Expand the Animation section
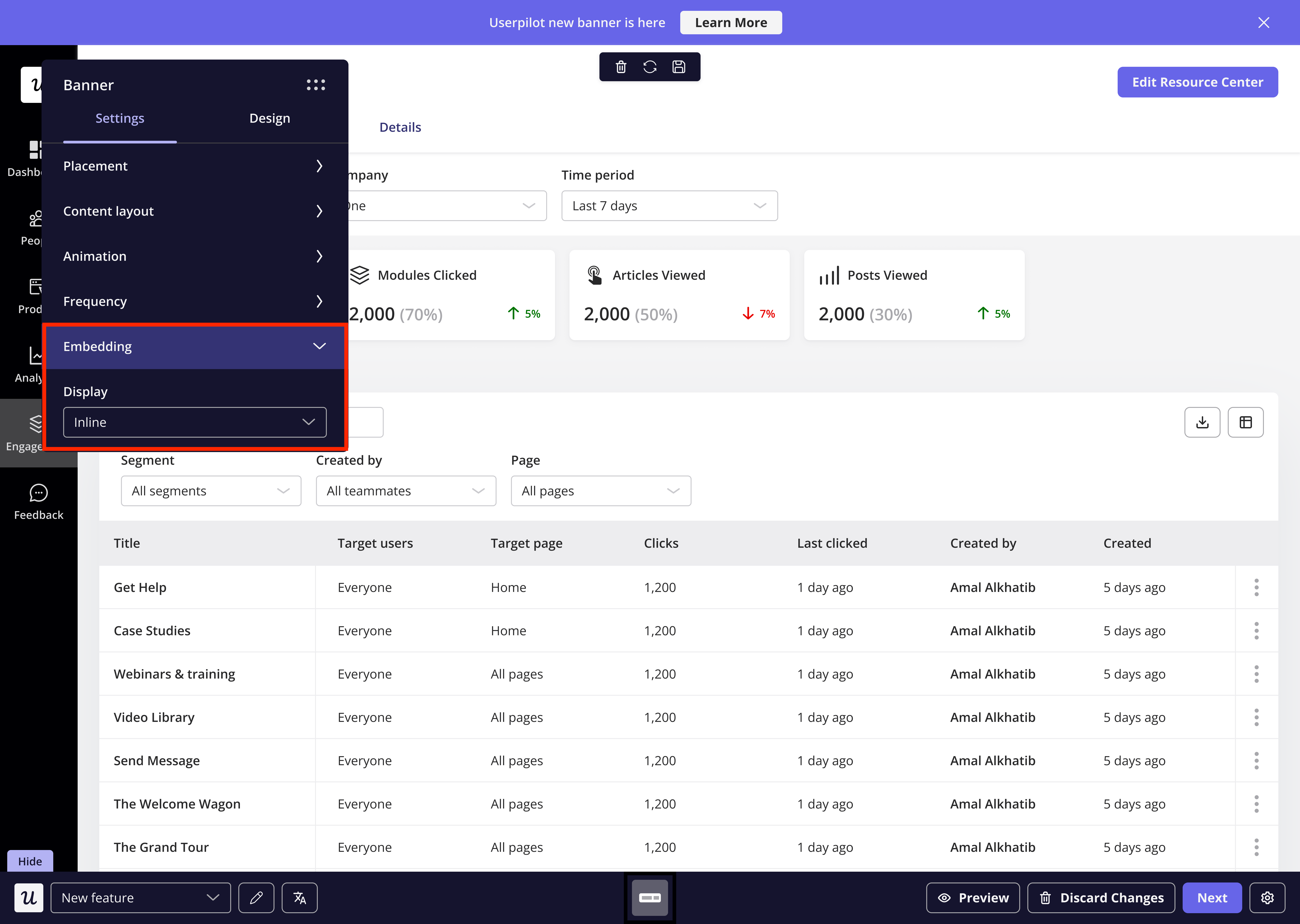 point(195,256)
